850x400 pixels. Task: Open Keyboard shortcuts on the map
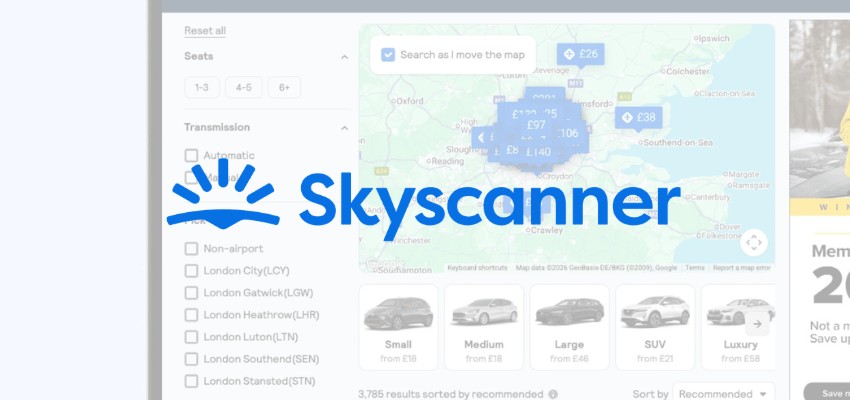479,268
